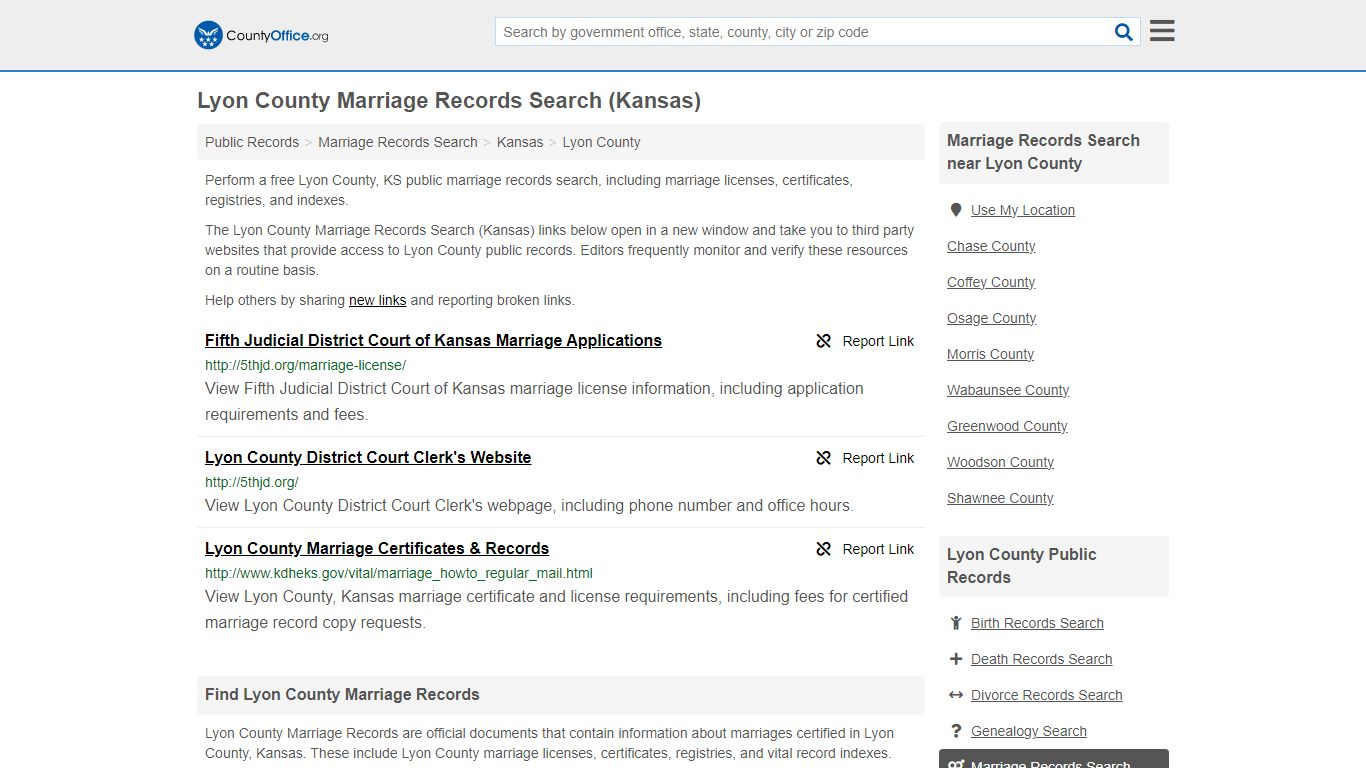
Task: Select highlighted Marriage Records Search sidebar item
Action: pyautogui.click(x=1054, y=759)
